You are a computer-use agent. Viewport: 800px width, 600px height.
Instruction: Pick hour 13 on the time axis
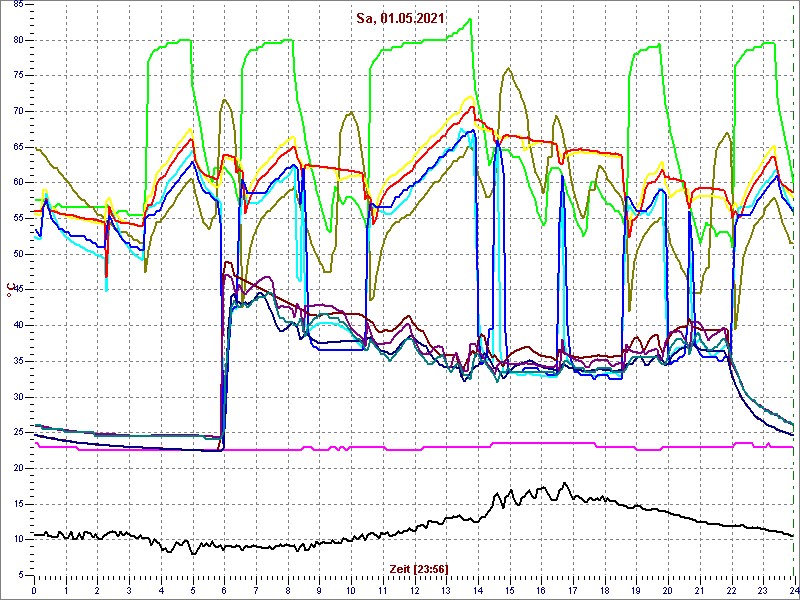click(x=446, y=590)
